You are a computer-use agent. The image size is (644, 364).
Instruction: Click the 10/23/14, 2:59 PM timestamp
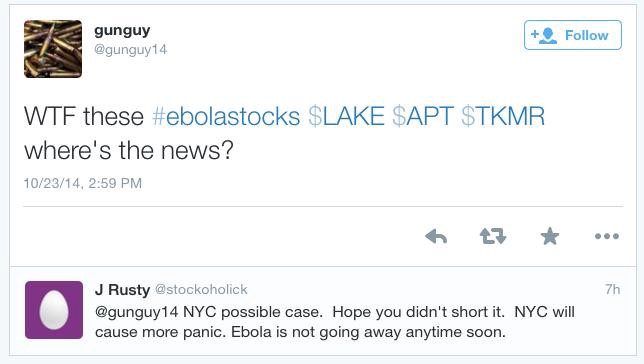coord(83,183)
